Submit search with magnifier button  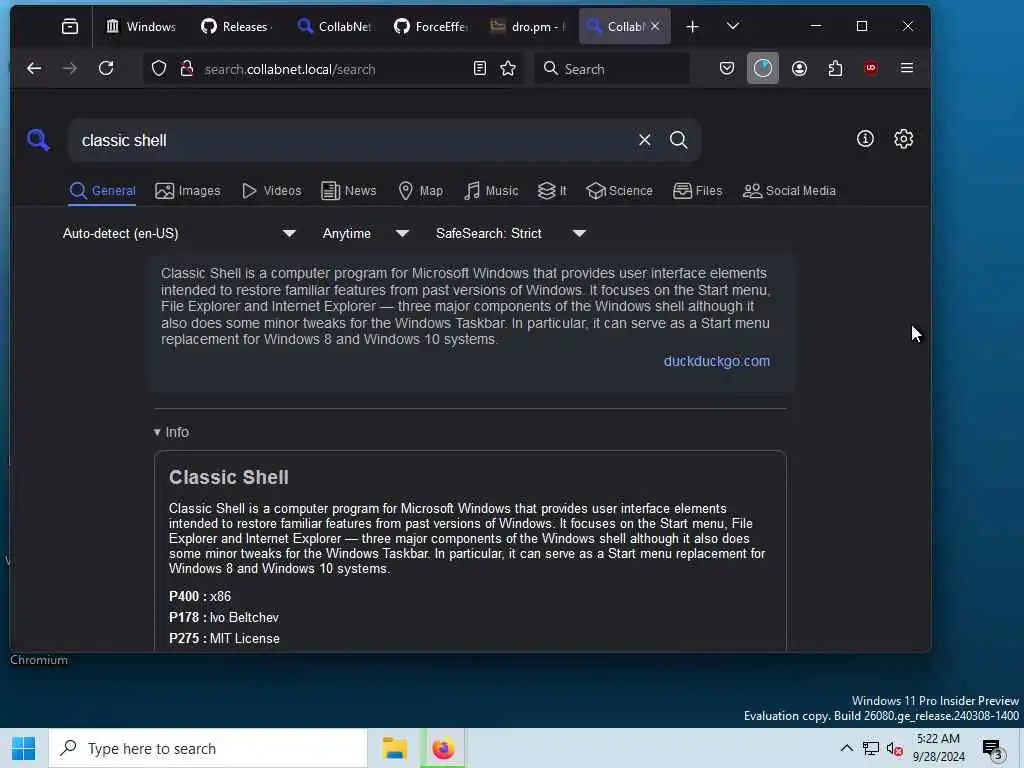(x=679, y=140)
